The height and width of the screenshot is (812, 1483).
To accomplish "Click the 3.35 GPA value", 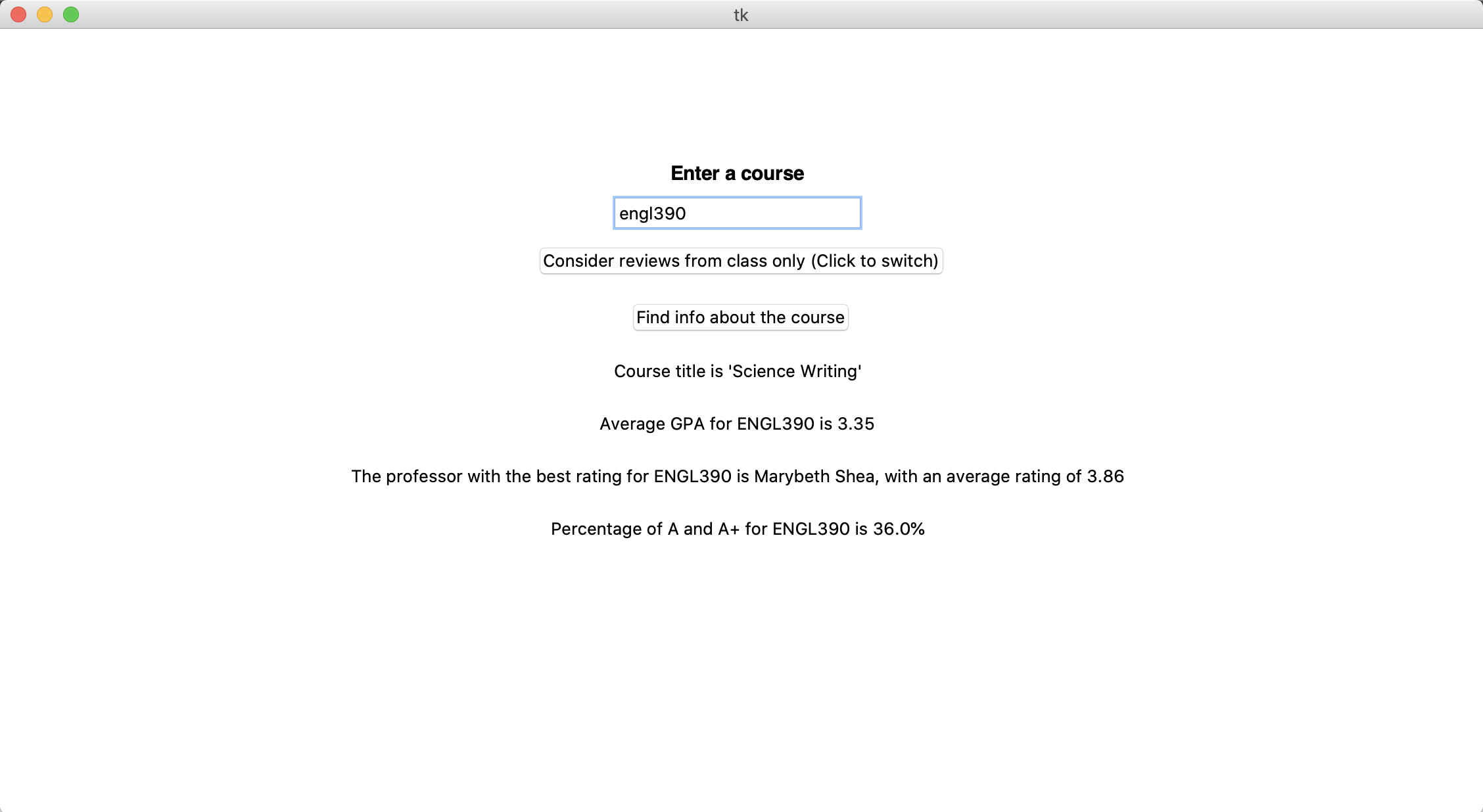I will (x=855, y=424).
